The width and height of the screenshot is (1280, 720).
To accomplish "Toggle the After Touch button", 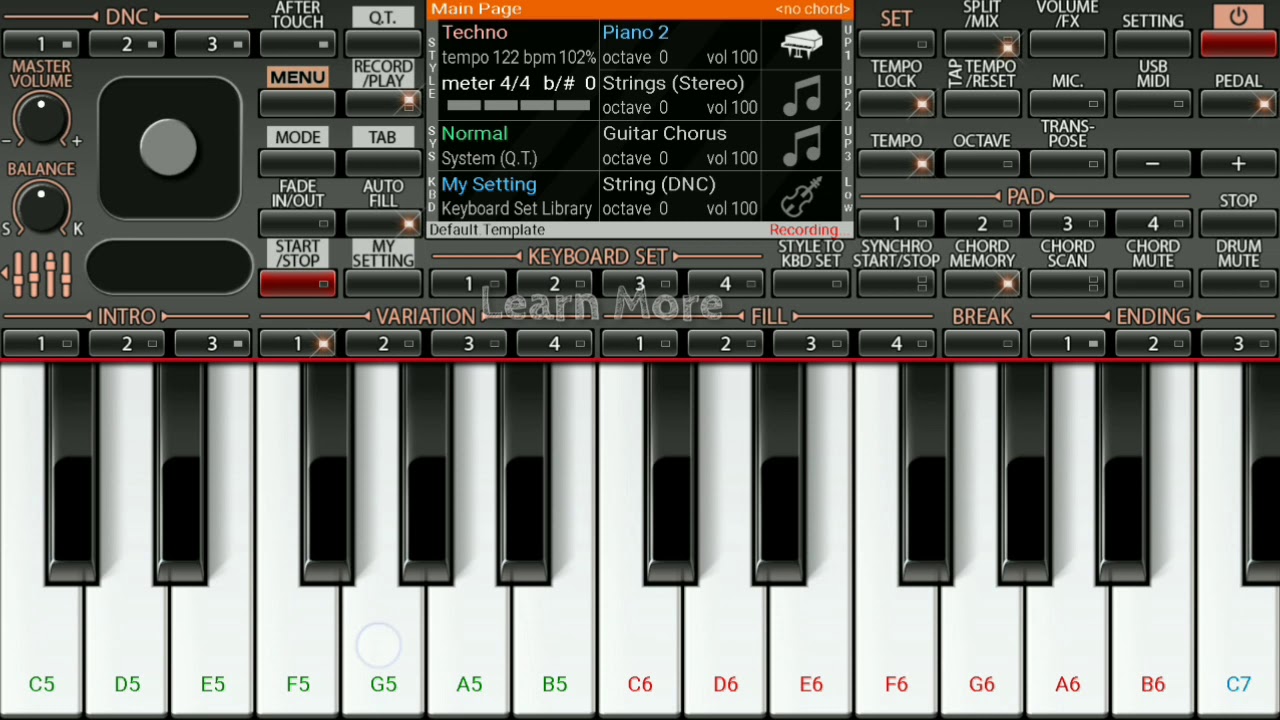I will pos(298,44).
